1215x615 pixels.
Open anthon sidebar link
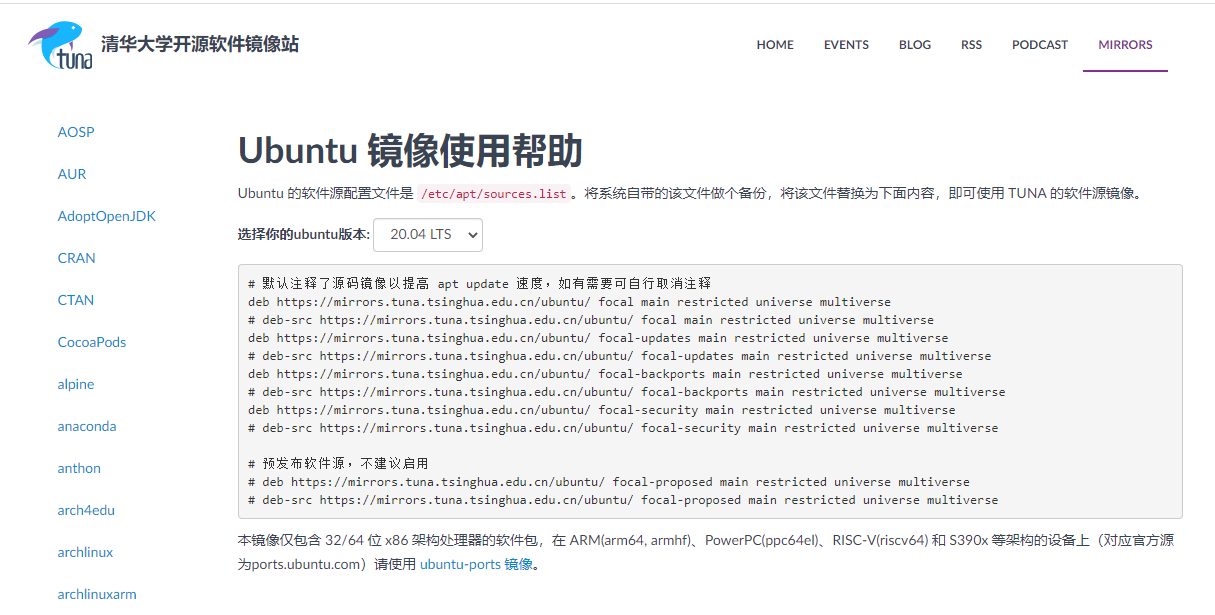tap(79, 468)
